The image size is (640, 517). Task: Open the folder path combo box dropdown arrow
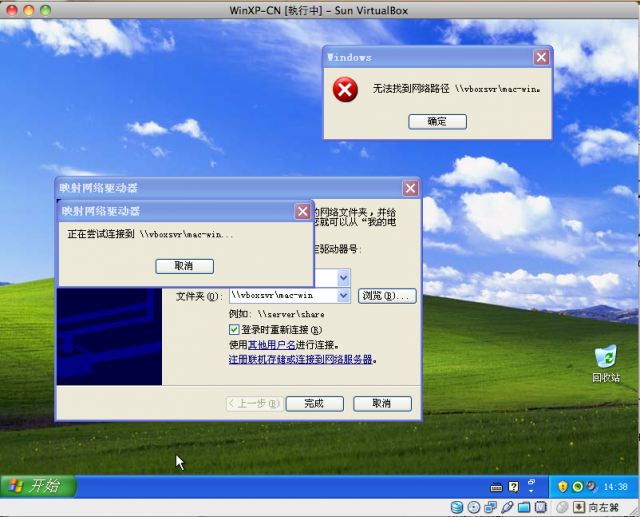(x=344, y=295)
